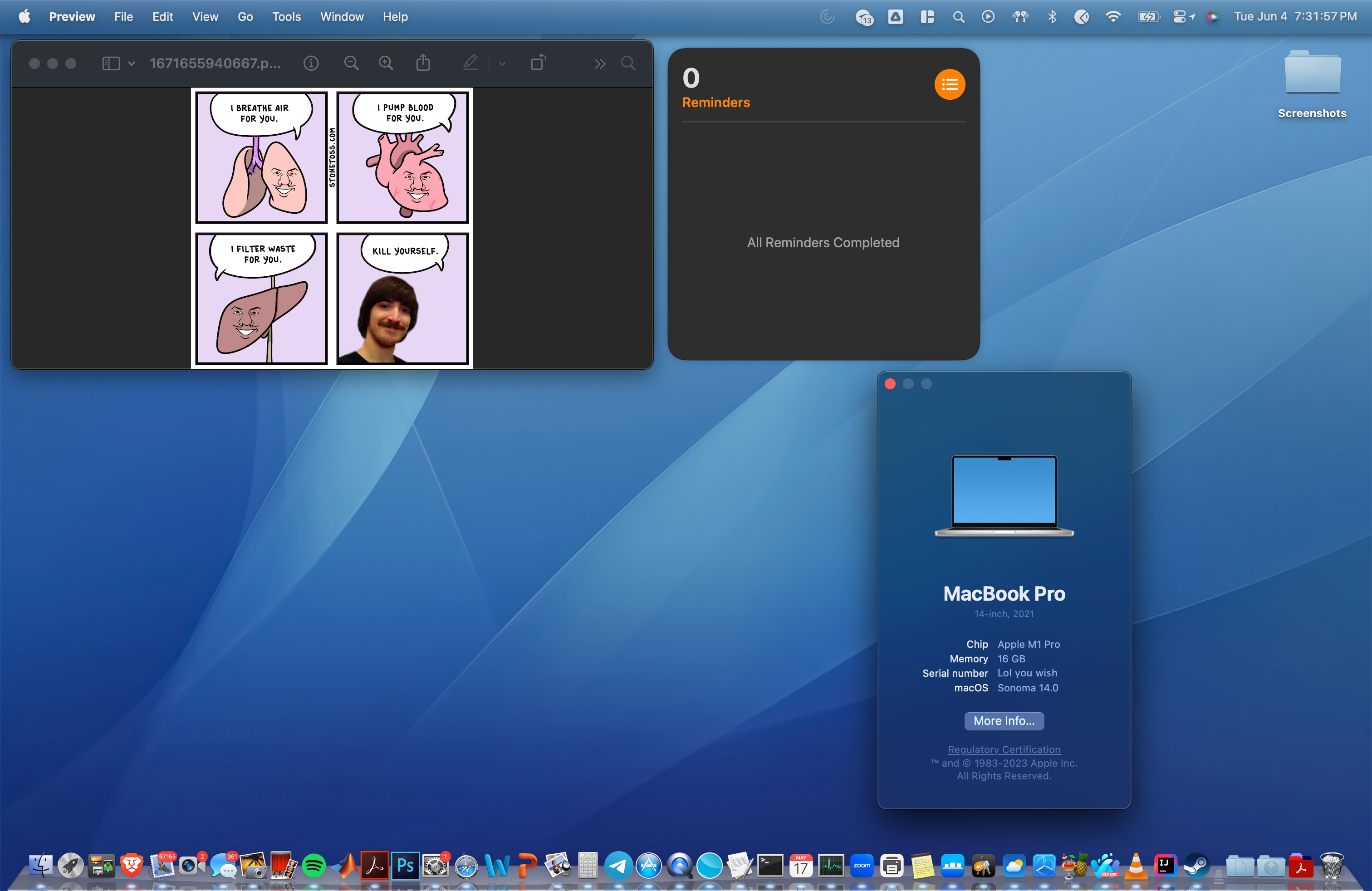Viewport: 1372px width, 891px height.
Task: Open the Wi-Fi status menu
Action: (1112, 17)
